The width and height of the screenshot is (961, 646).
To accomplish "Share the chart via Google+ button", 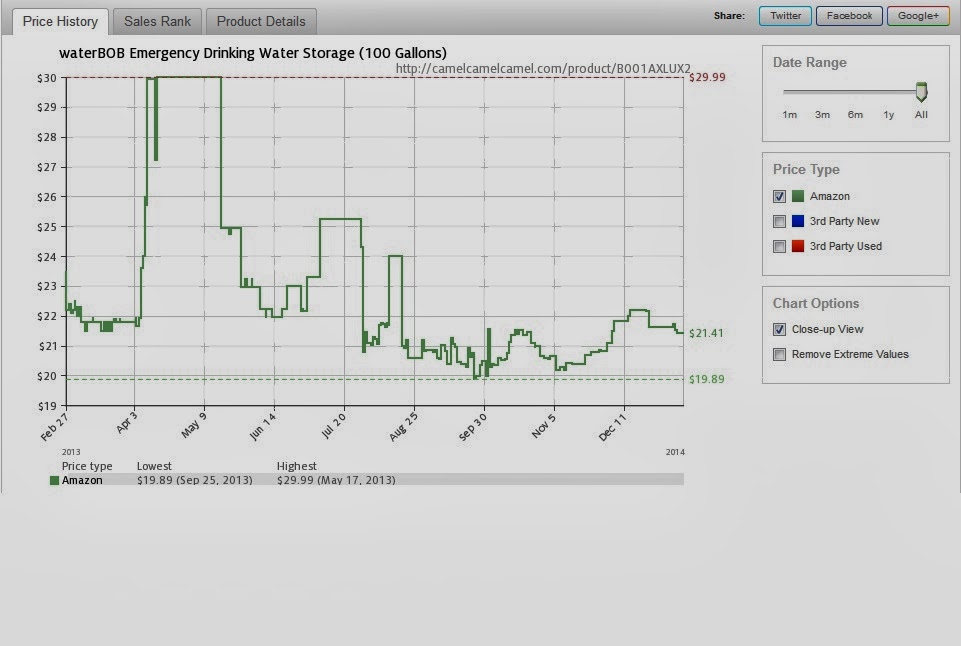I will pos(918,16).
